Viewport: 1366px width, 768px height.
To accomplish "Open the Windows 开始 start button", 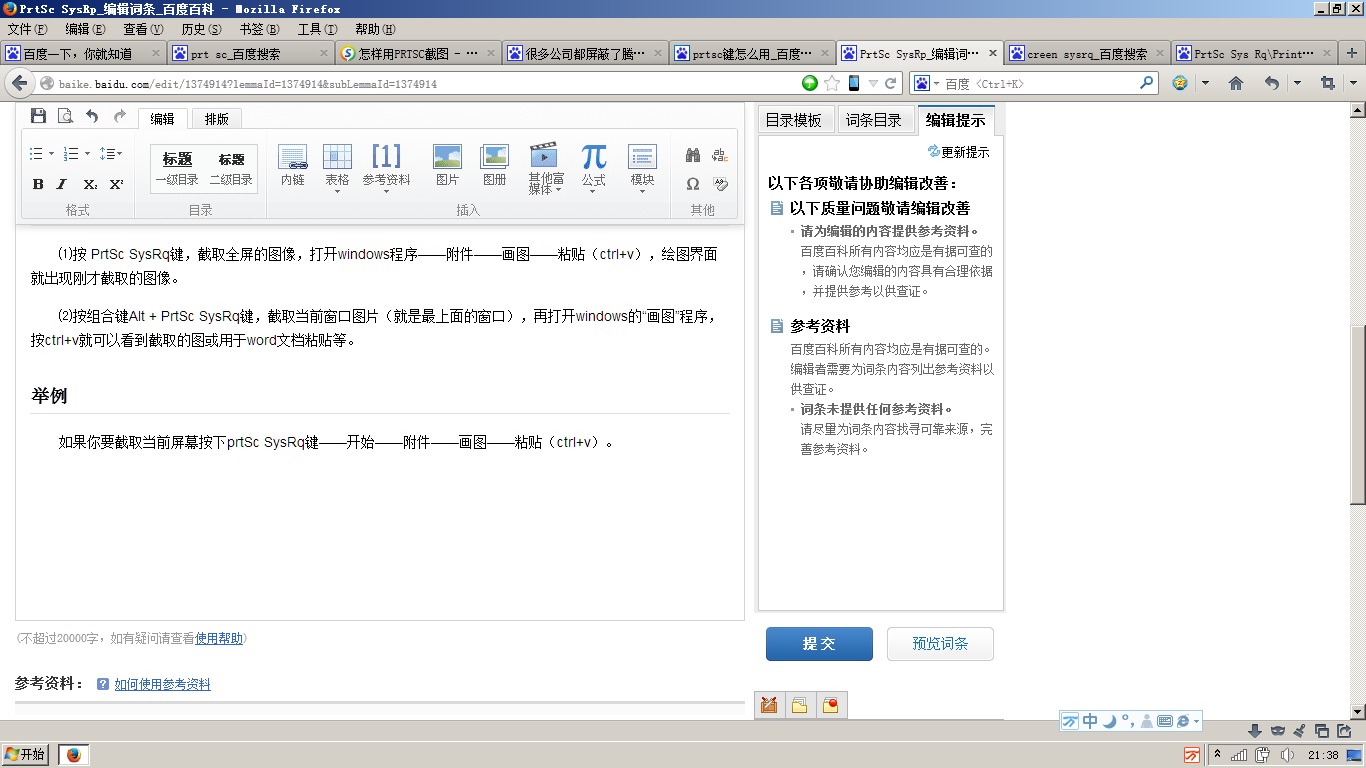I will pos(26,755).
